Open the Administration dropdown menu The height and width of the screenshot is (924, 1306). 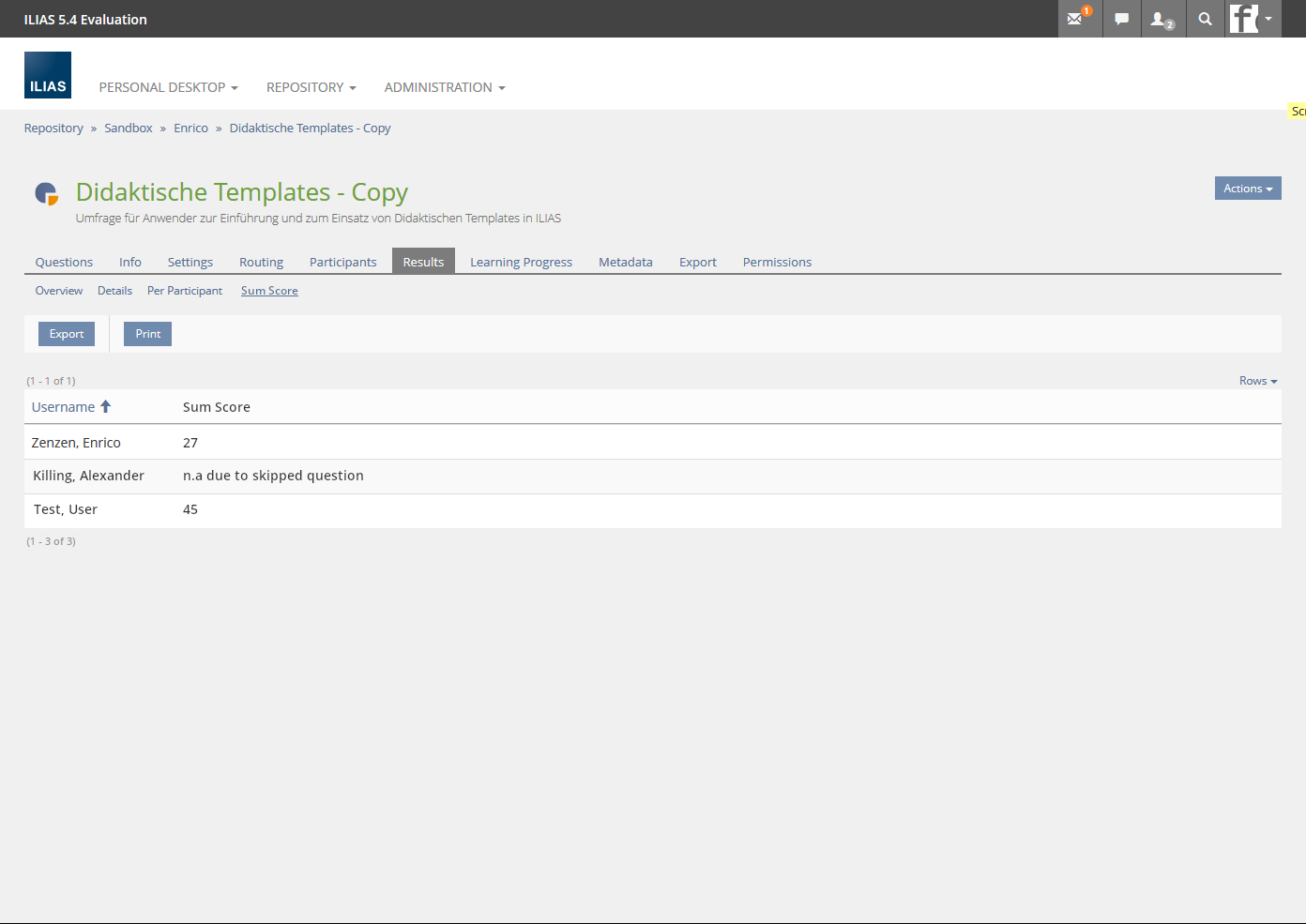click(x=444, y=87)
